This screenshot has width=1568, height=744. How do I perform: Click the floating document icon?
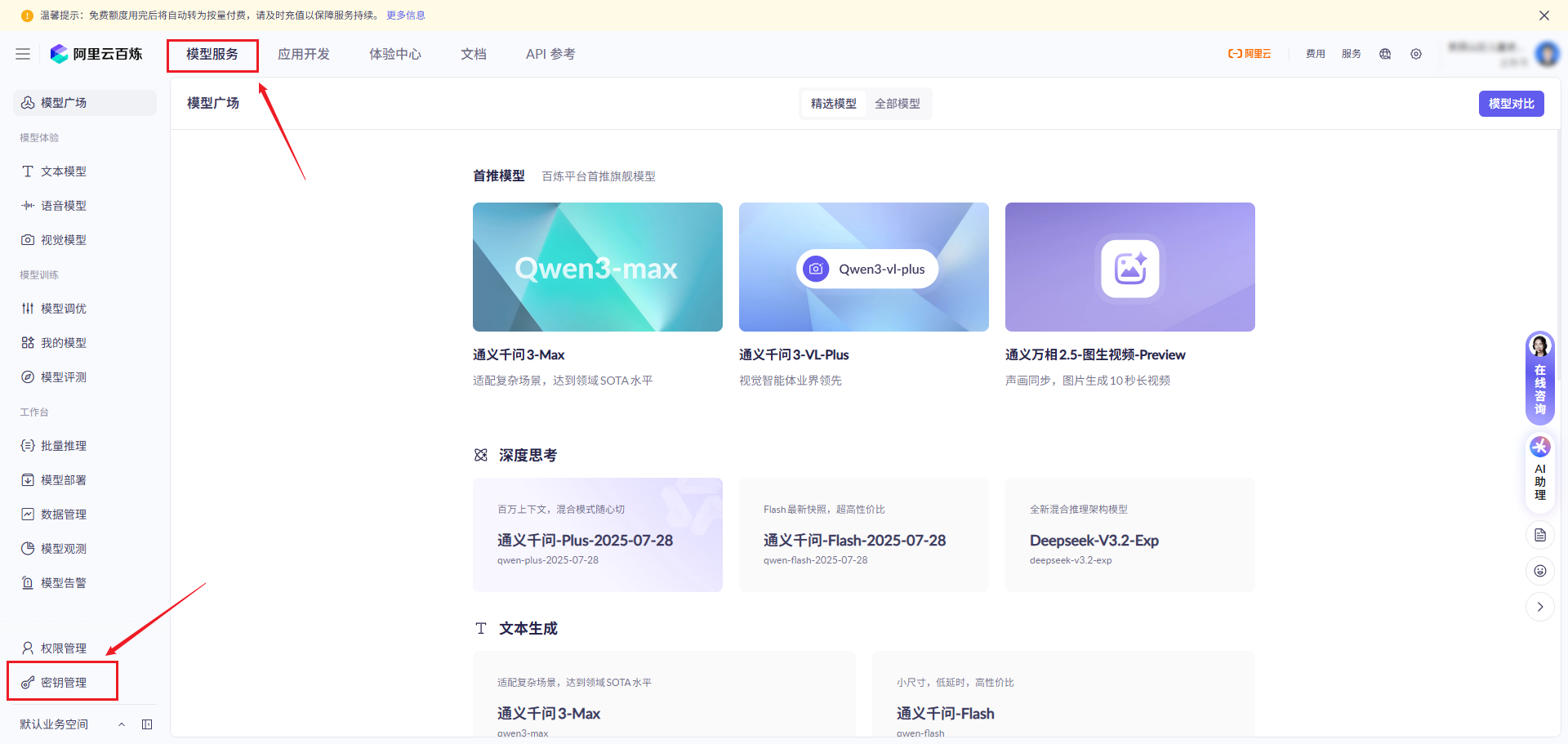coord(1540,535)
